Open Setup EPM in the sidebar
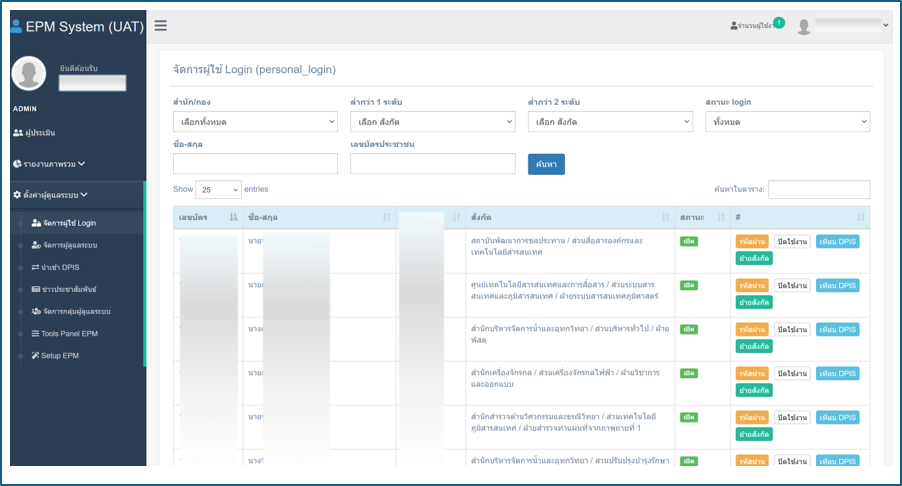Screen dimensions: 902x486 pos(55,355)
